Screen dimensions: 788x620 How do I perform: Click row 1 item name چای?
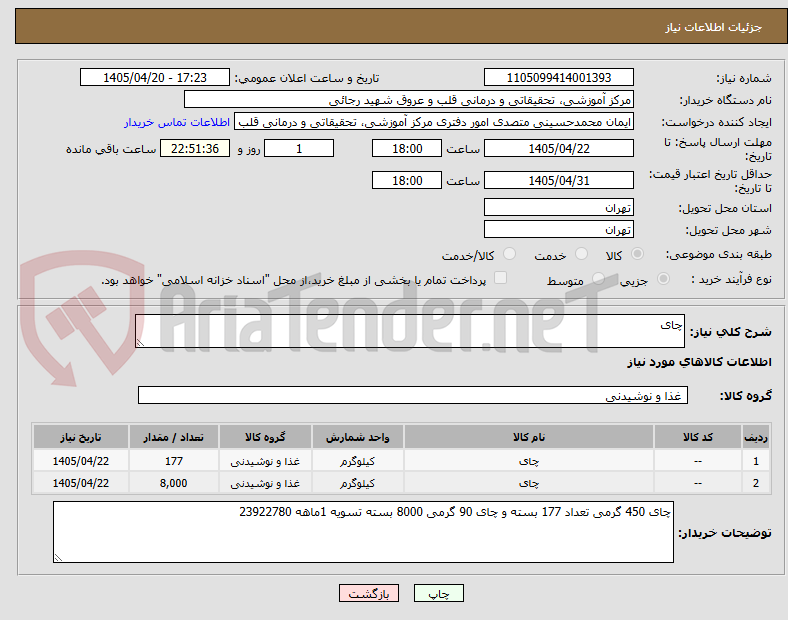pyautogui.click(x=529, y=461)
